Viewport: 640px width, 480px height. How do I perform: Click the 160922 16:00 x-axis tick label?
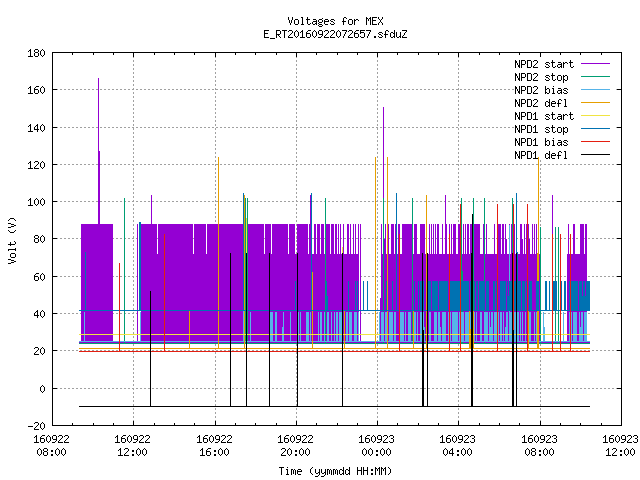(214, 446)
